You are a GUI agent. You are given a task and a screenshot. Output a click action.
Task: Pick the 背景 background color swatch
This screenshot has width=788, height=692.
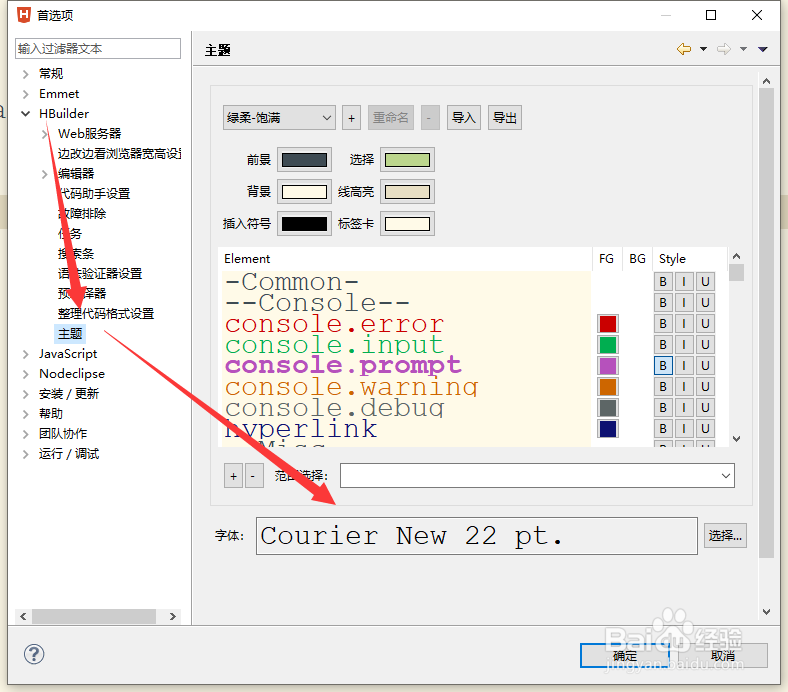[x=305, y=192]
